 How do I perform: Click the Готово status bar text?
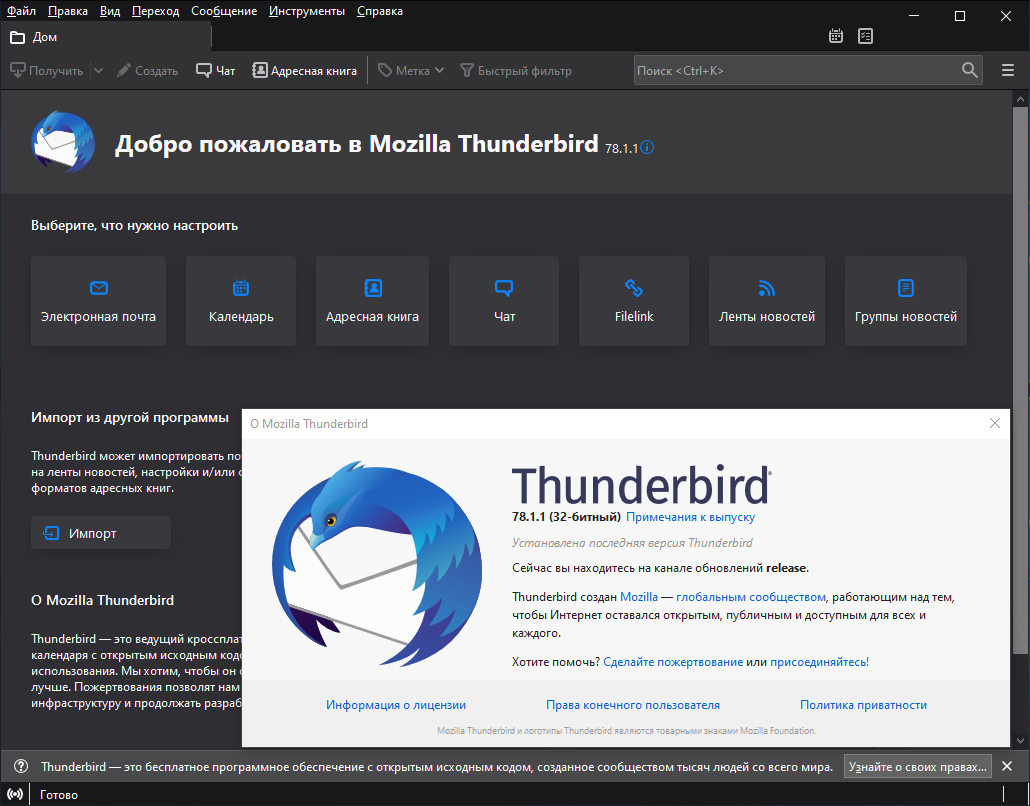[59, 795]
